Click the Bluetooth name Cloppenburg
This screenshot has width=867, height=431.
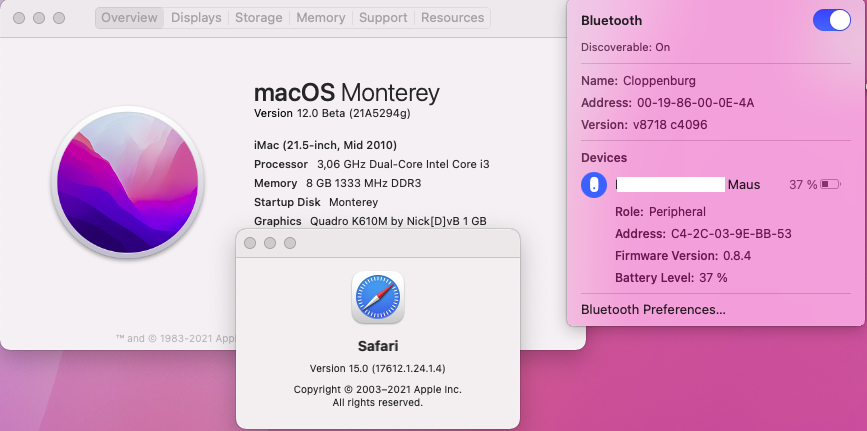coord(659,81)
